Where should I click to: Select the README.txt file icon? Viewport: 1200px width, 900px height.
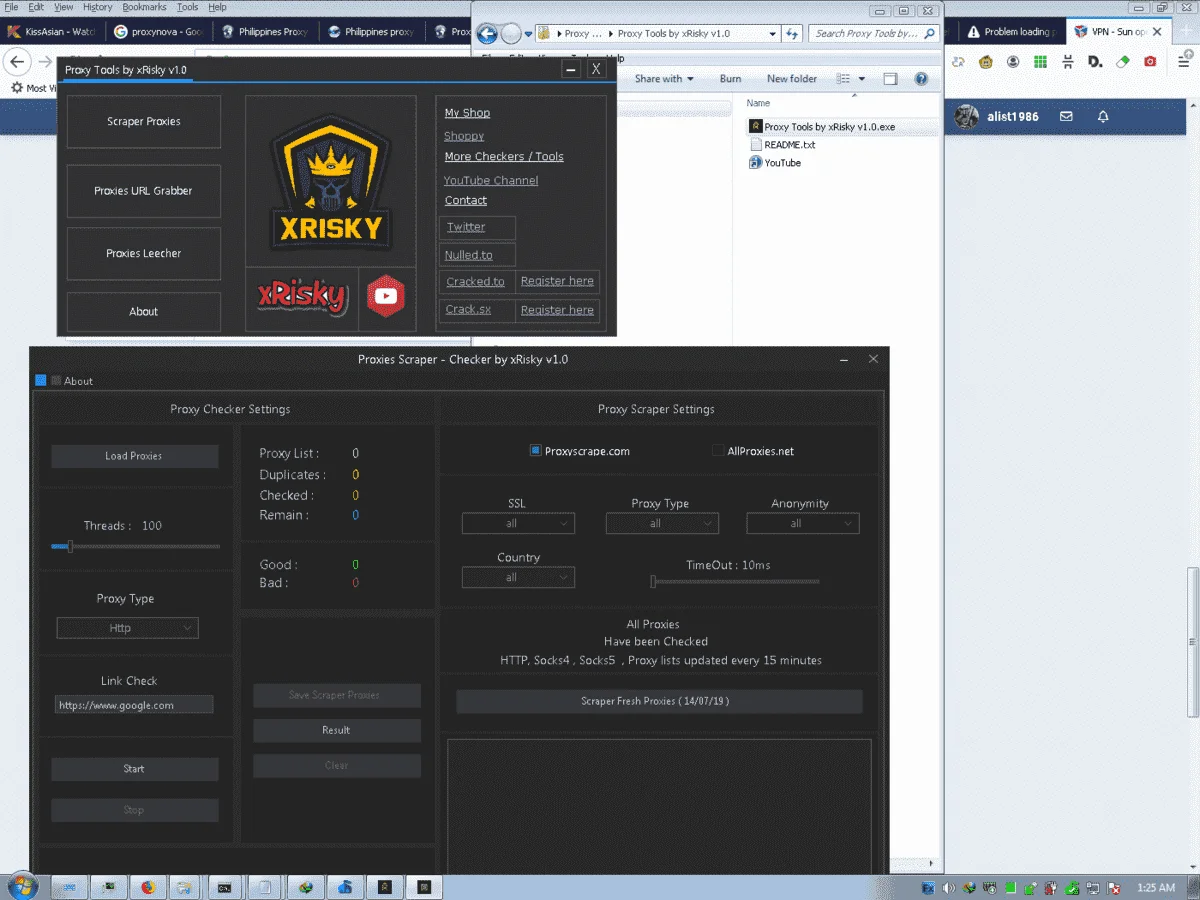(x=756, y=145)
